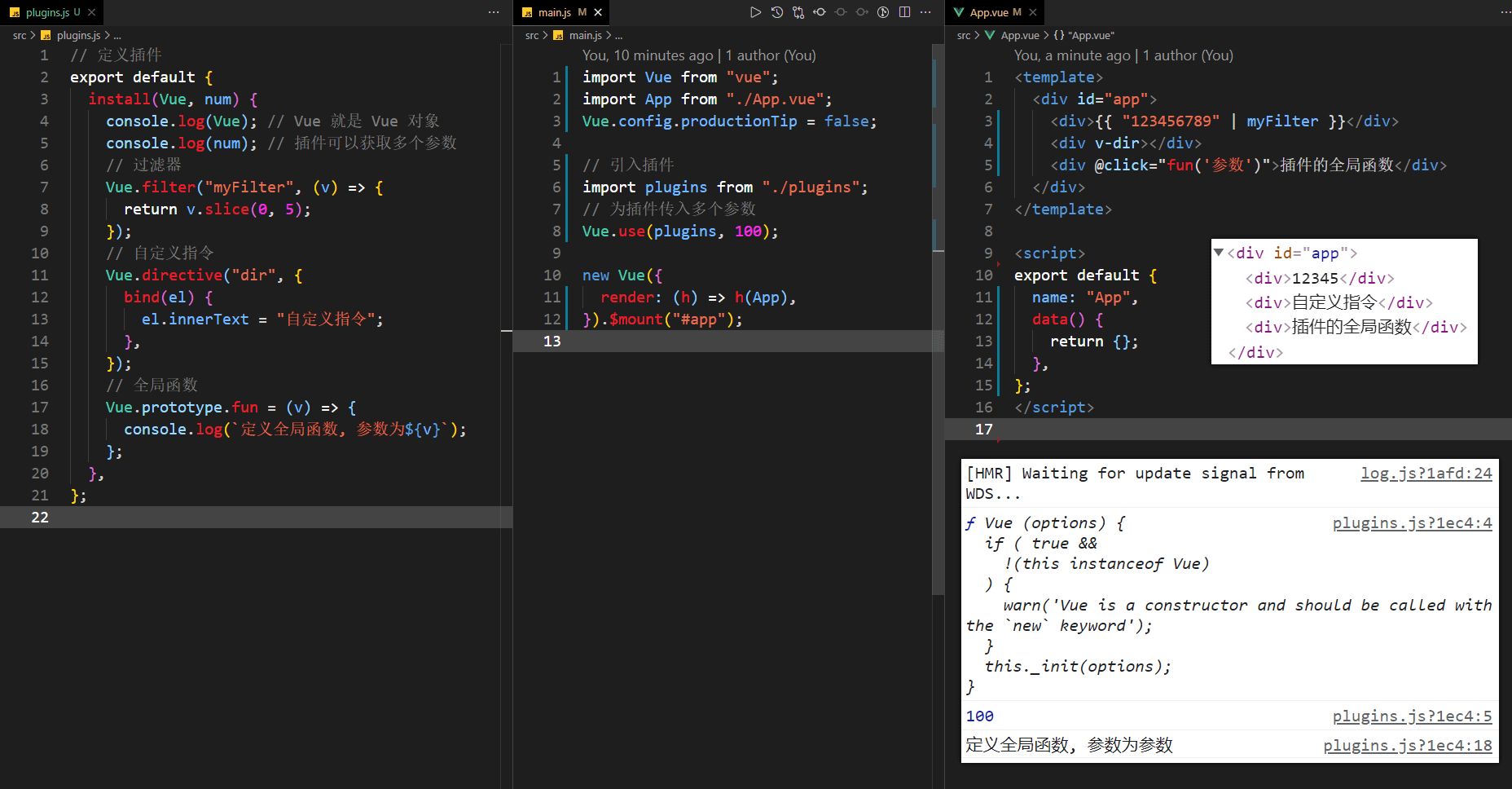Click 'plugins.js' breadcrumb item
The image size is (1512, 789).
coord(78,35)
